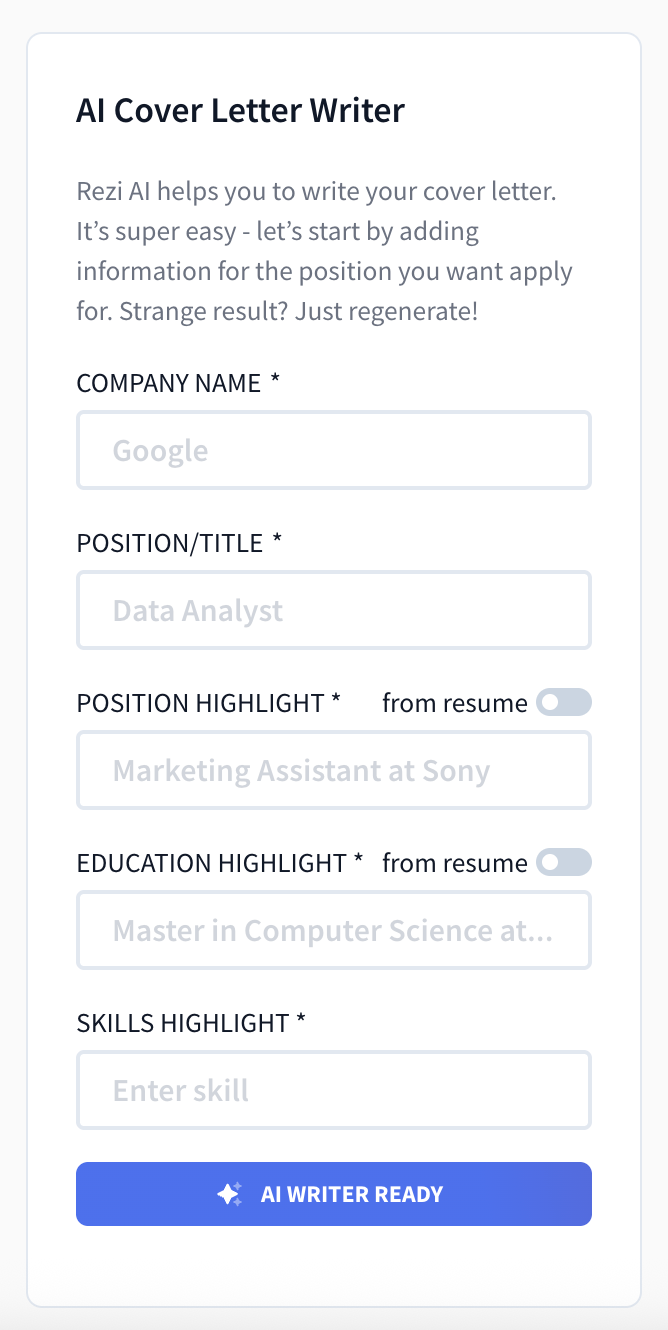Click "from resume" text beside Position Highlight

pos(454,703)
